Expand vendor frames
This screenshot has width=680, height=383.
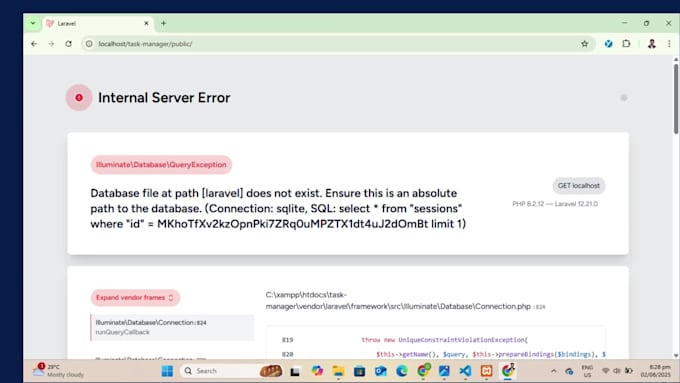coord(135,298)
